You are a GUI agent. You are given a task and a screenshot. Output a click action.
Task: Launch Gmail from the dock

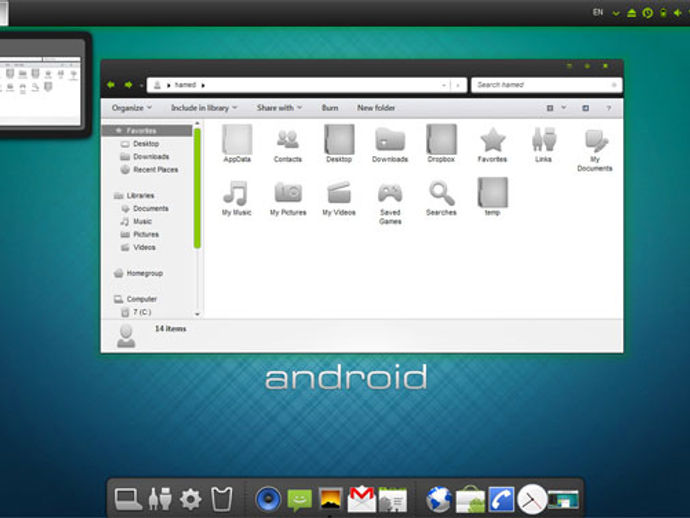[x=361, y=499]
